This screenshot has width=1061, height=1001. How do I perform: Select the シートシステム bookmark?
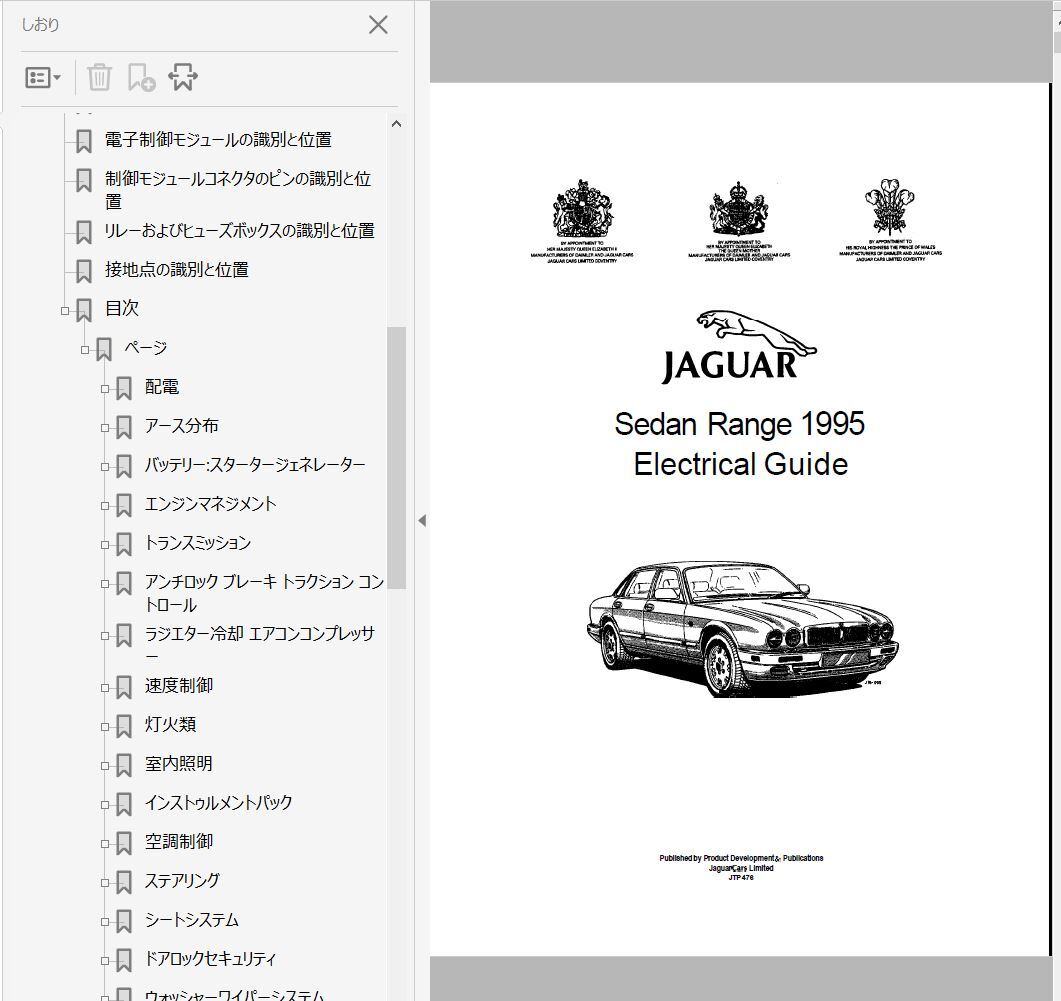click(192, 920)
